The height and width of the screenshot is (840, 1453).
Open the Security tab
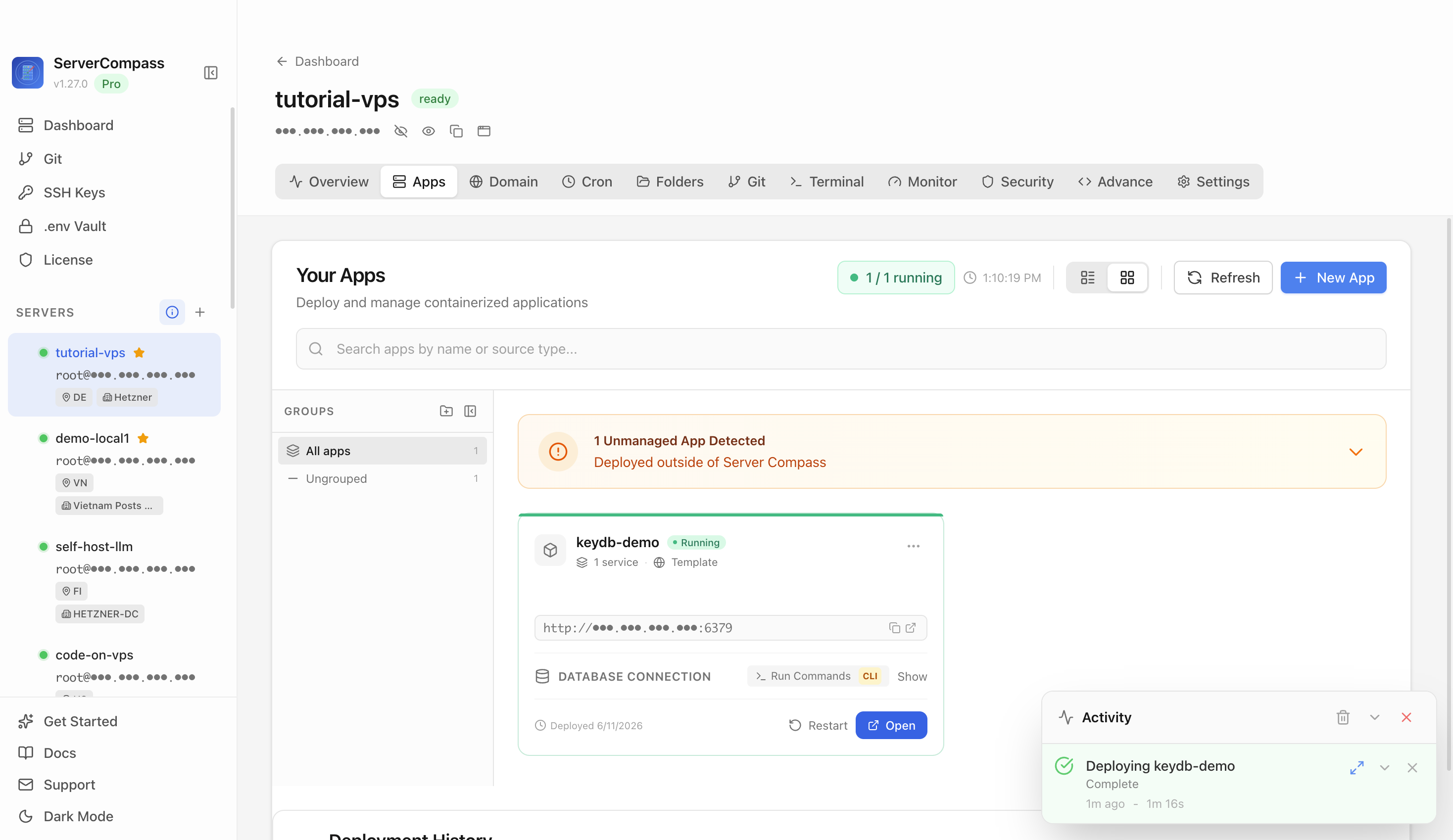(x=1017, y=182)
